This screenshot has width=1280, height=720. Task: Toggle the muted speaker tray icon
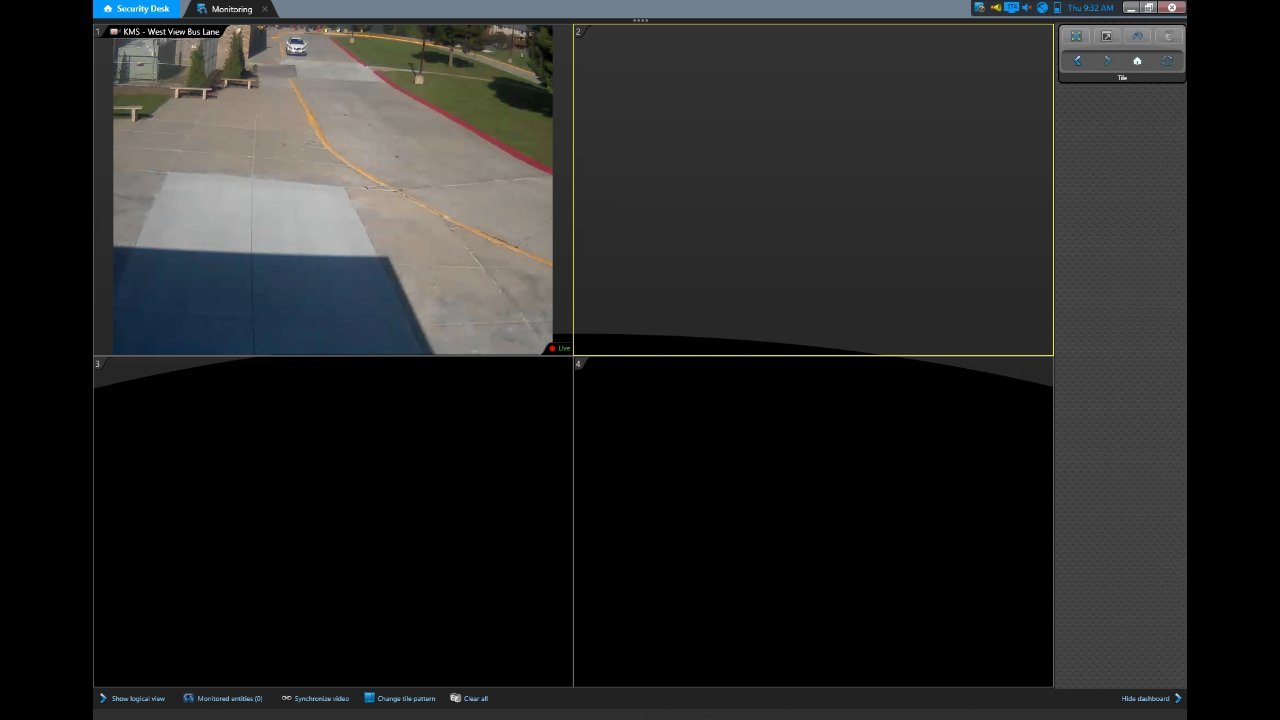pos(1027,8)
